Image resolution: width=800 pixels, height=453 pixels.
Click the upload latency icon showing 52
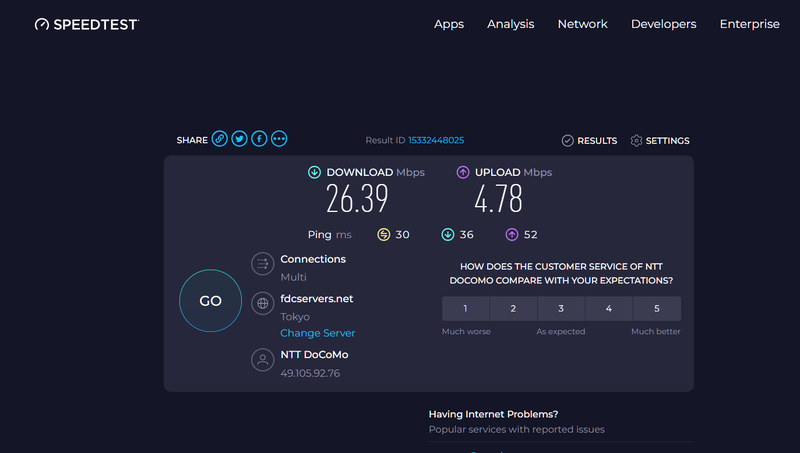(x=512, y=235)
